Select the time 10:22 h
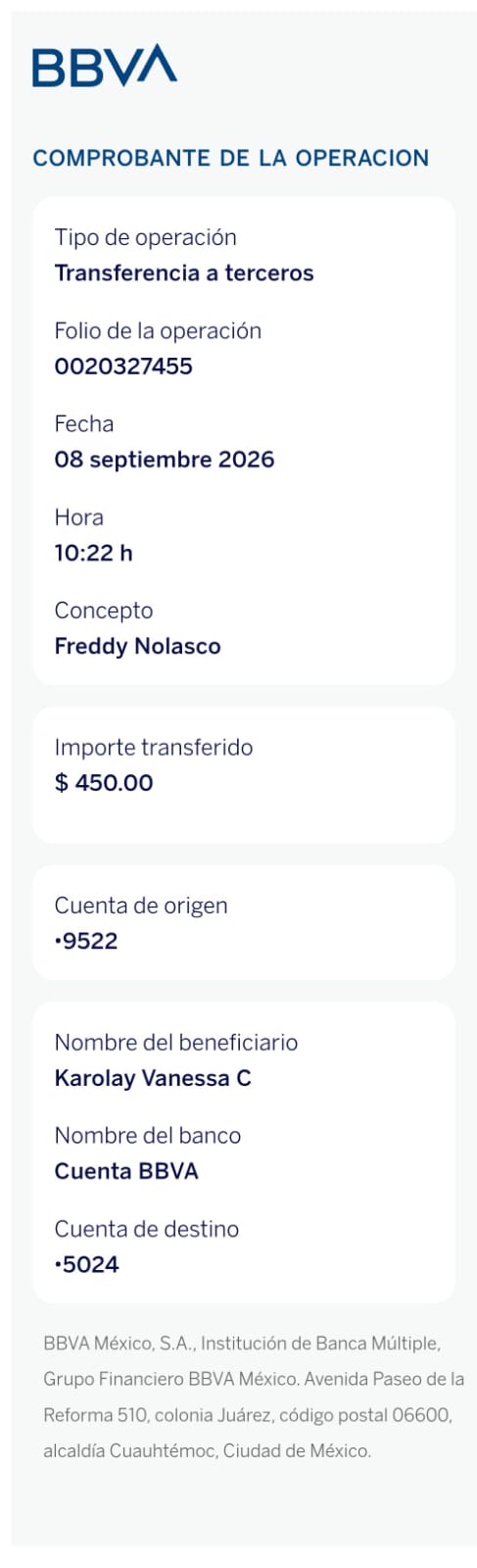477x1568 pixels. tap(93, 553)
